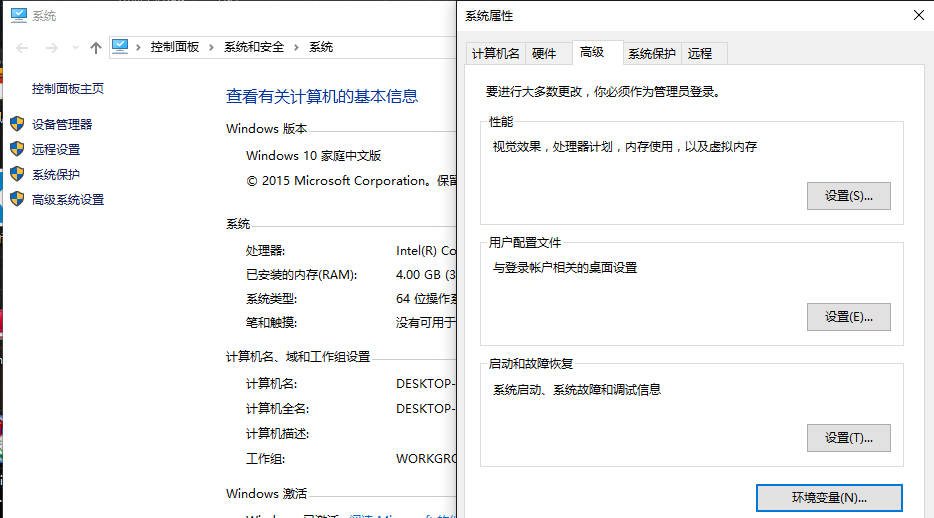Open 高级系统设置 link

coord(68,199)
